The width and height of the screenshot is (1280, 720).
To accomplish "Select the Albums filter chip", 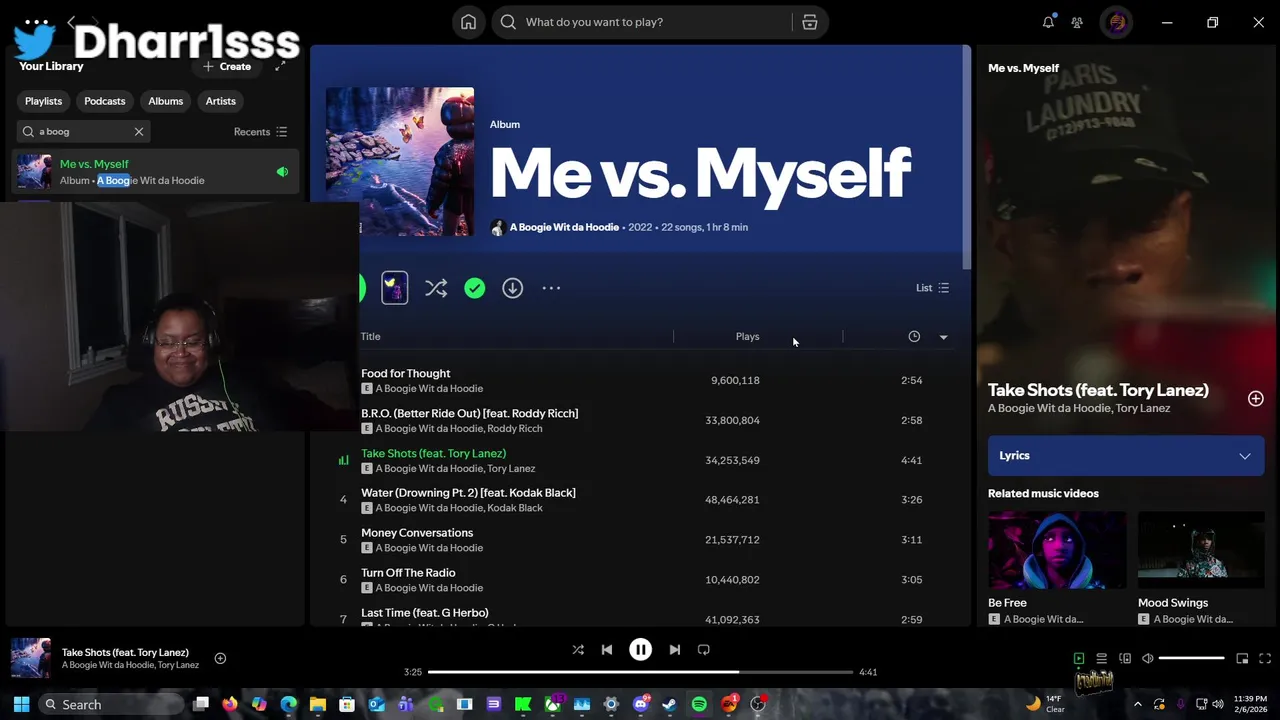I will click(x=166, y=101).
